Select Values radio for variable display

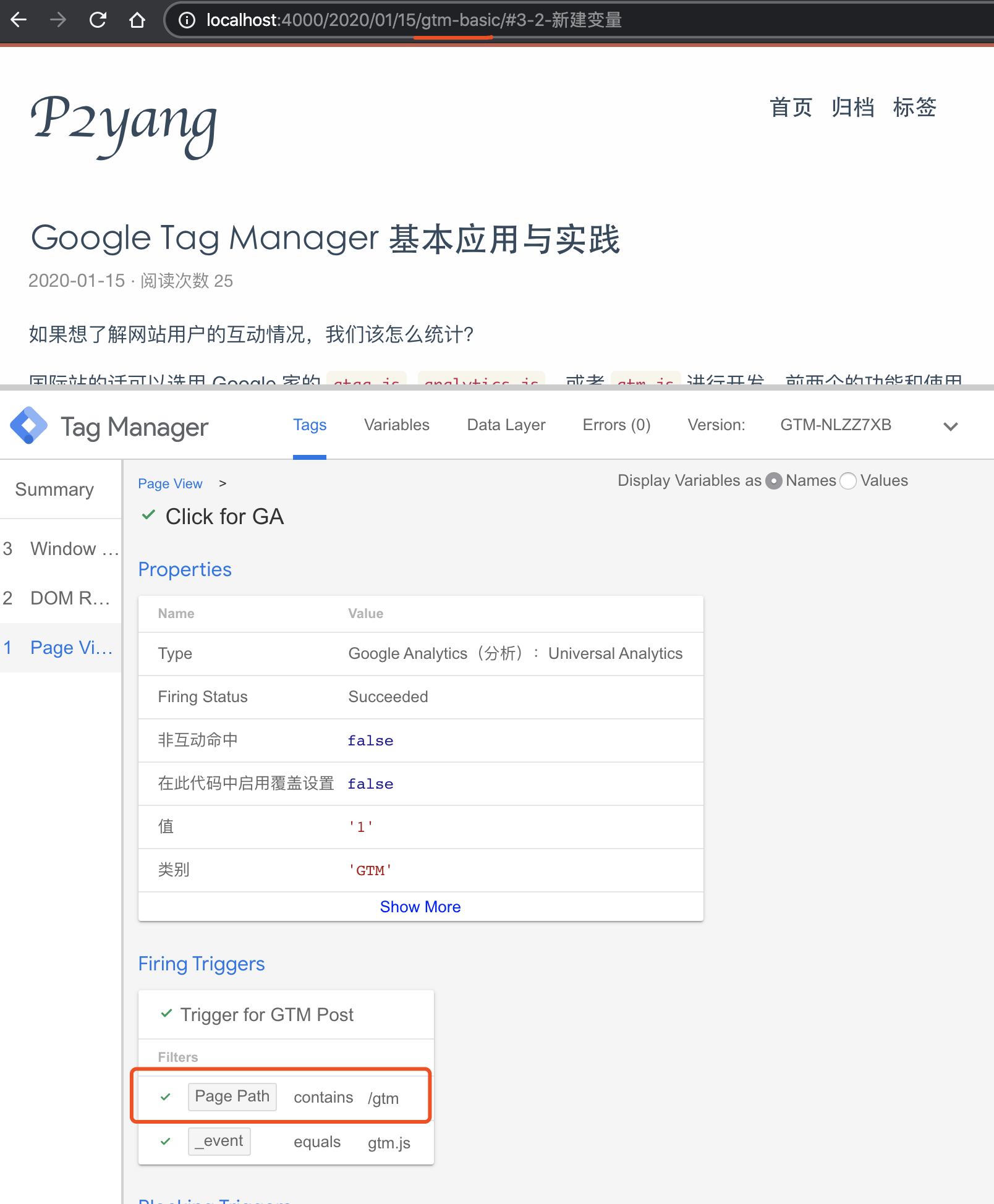coord(848,481)
